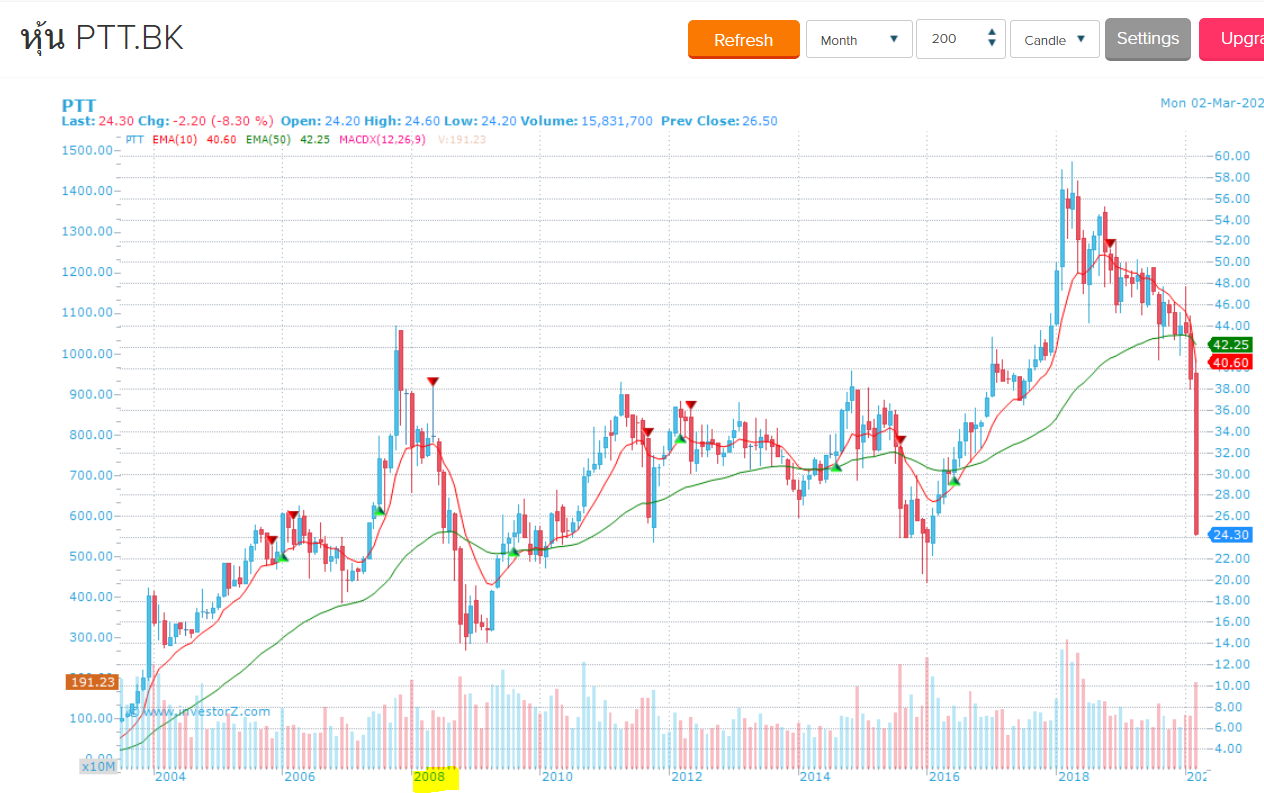Click the green buy marker in 2014
Screen dimensions: 1264x793
(836, 467)
